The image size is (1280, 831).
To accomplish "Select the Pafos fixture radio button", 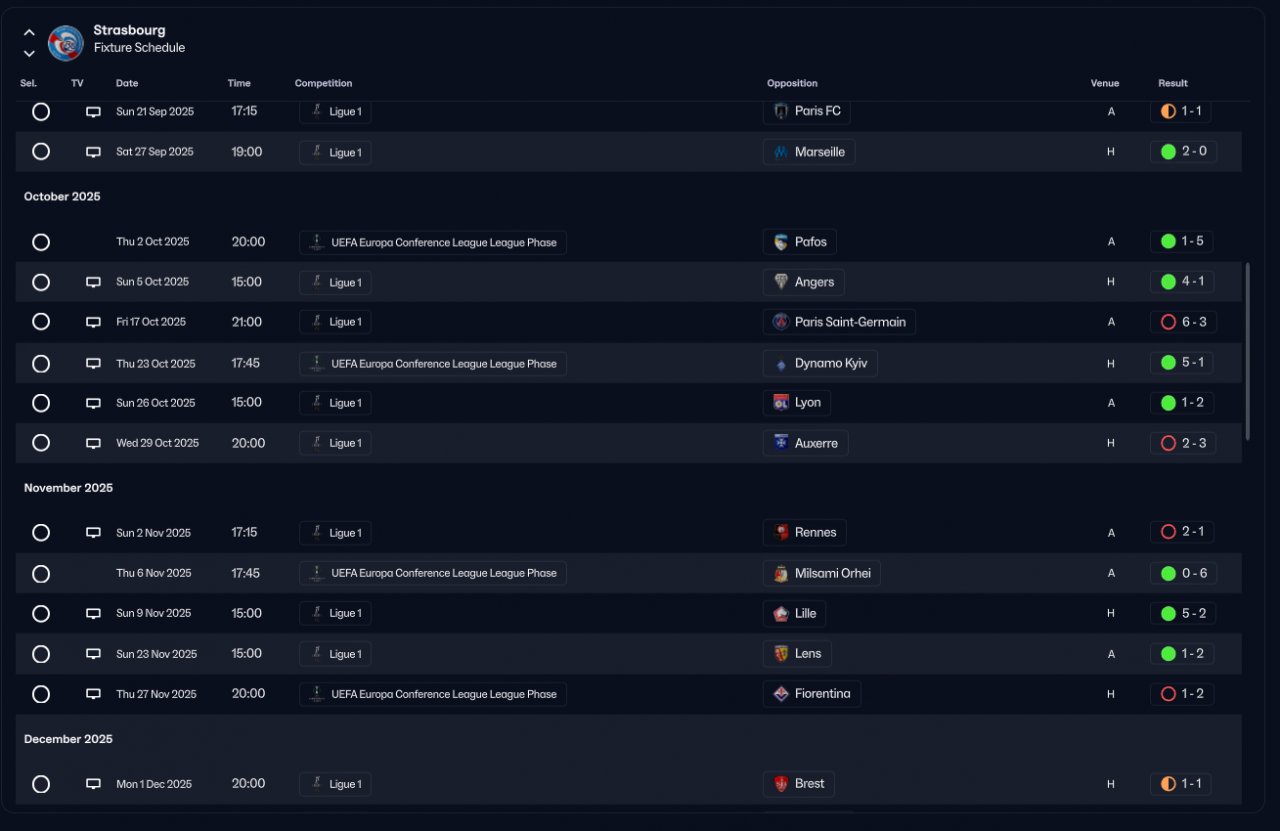I will point(41,242).
